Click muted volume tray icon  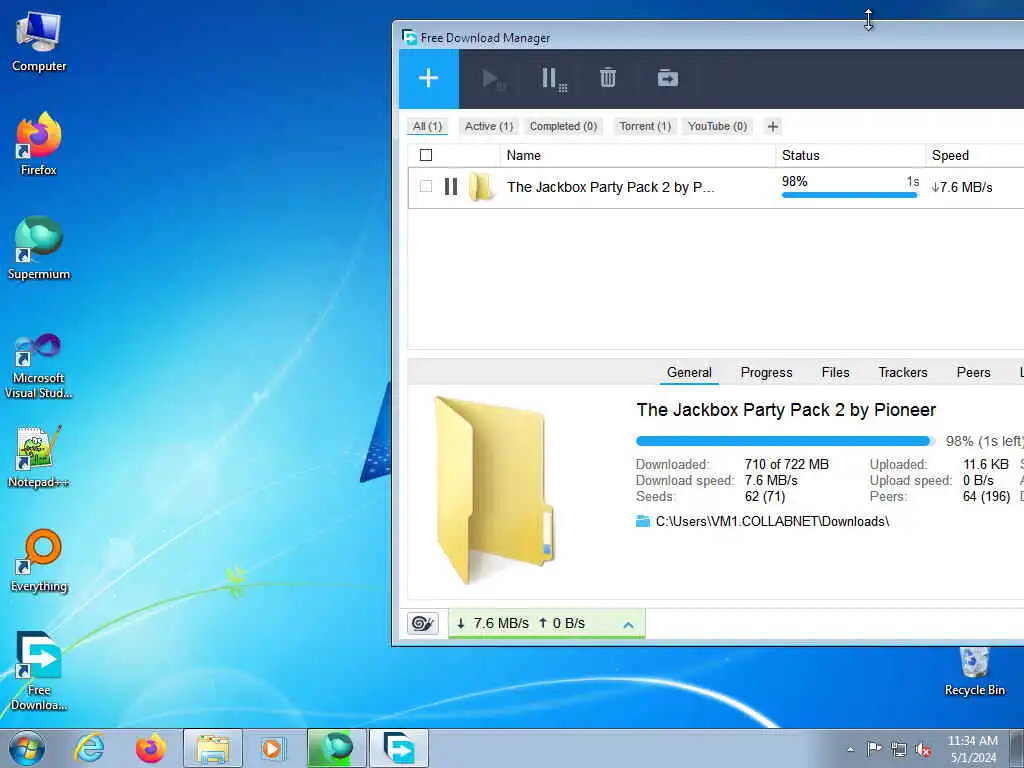923,749
